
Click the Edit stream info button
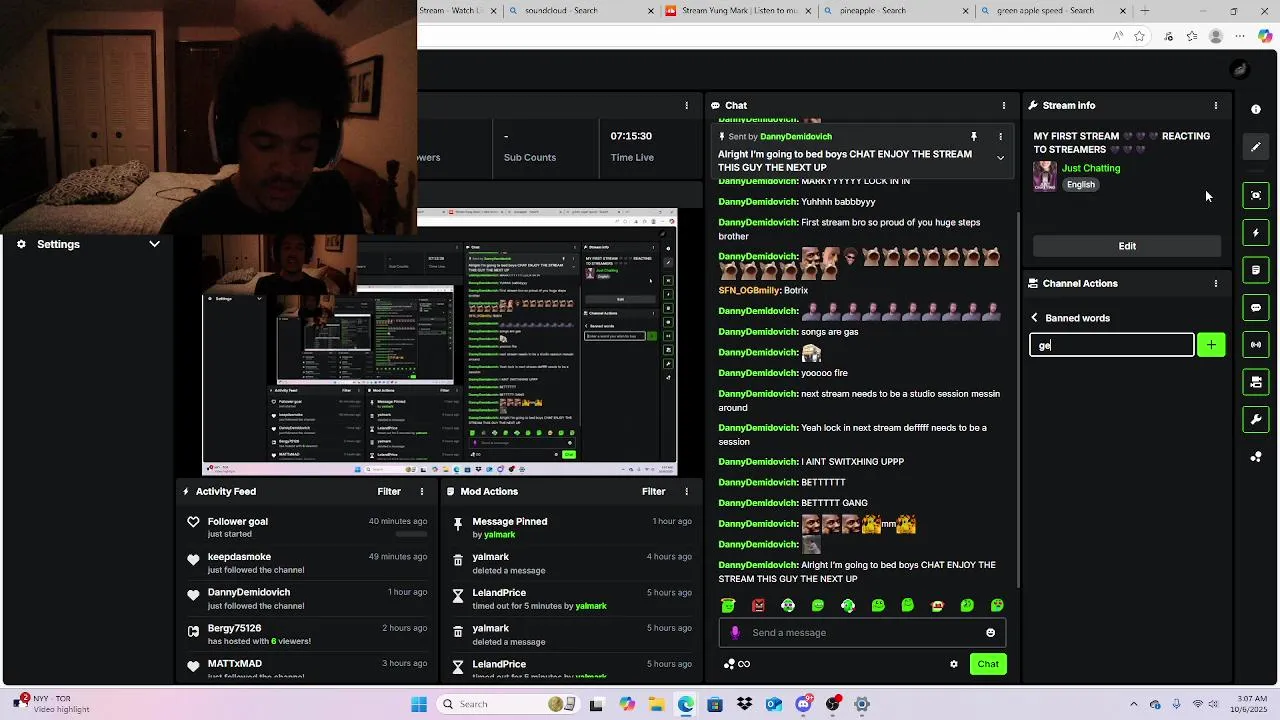1127,246
